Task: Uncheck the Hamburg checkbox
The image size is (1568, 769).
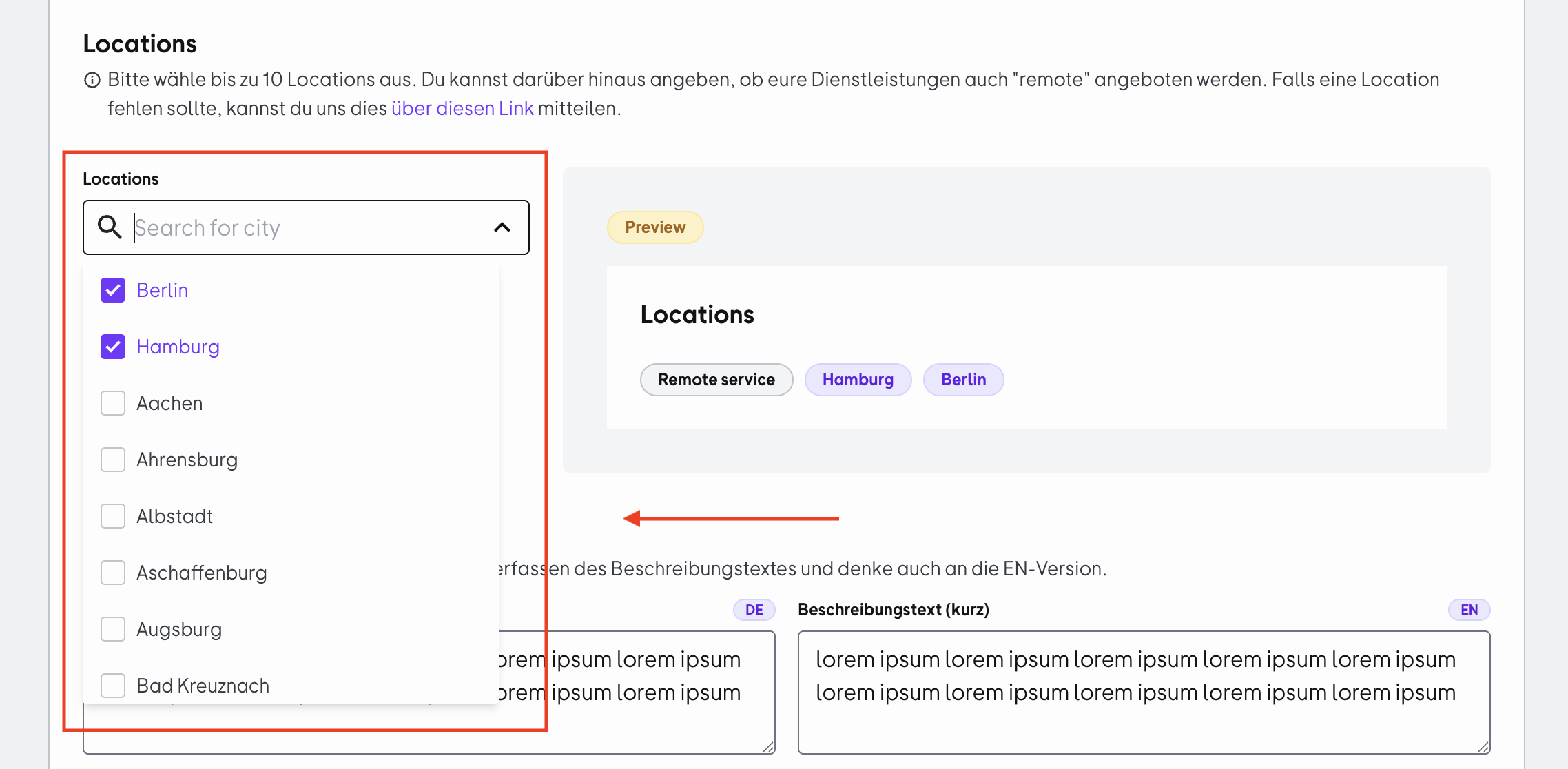Action: click(113, 347)
